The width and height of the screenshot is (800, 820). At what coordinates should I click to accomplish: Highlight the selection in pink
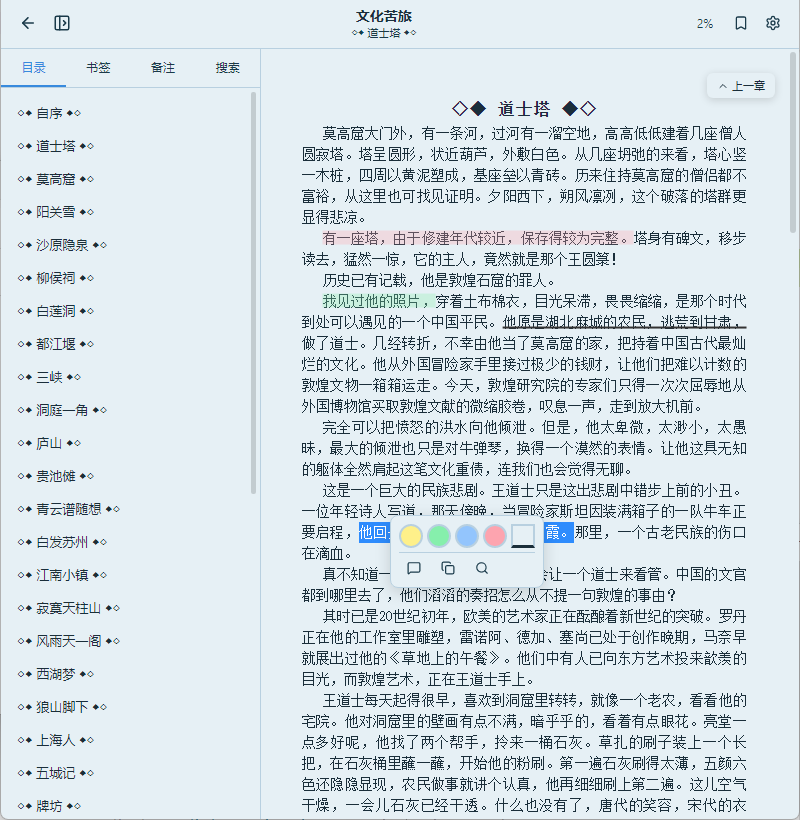(495, 536)
